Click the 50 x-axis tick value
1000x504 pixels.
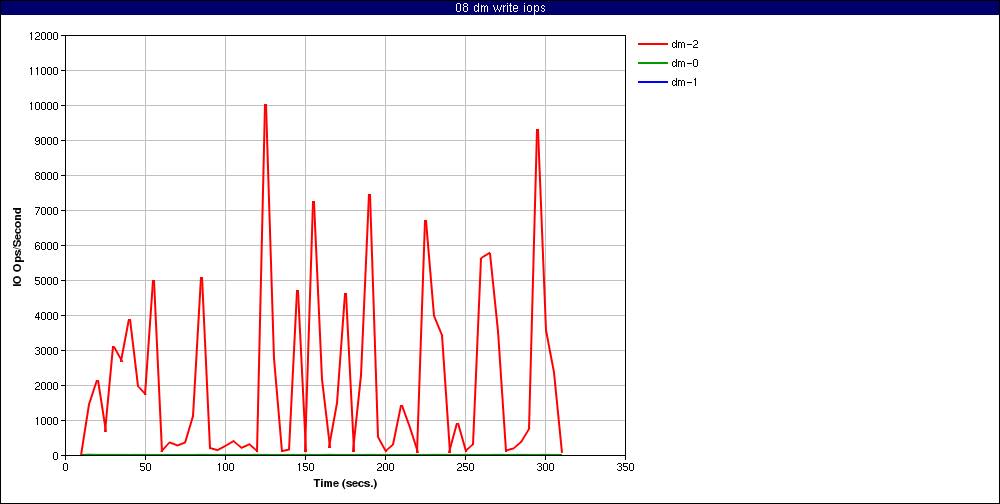coord(145,467)
